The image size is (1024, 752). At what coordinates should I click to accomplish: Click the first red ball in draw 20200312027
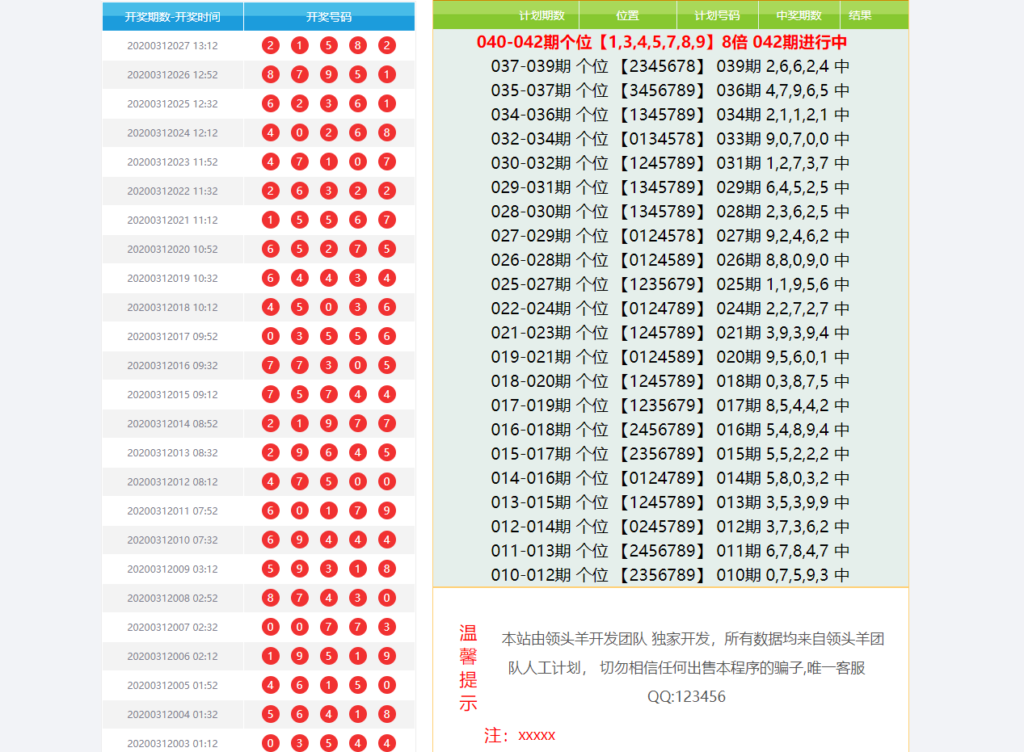tap(270, 45)
